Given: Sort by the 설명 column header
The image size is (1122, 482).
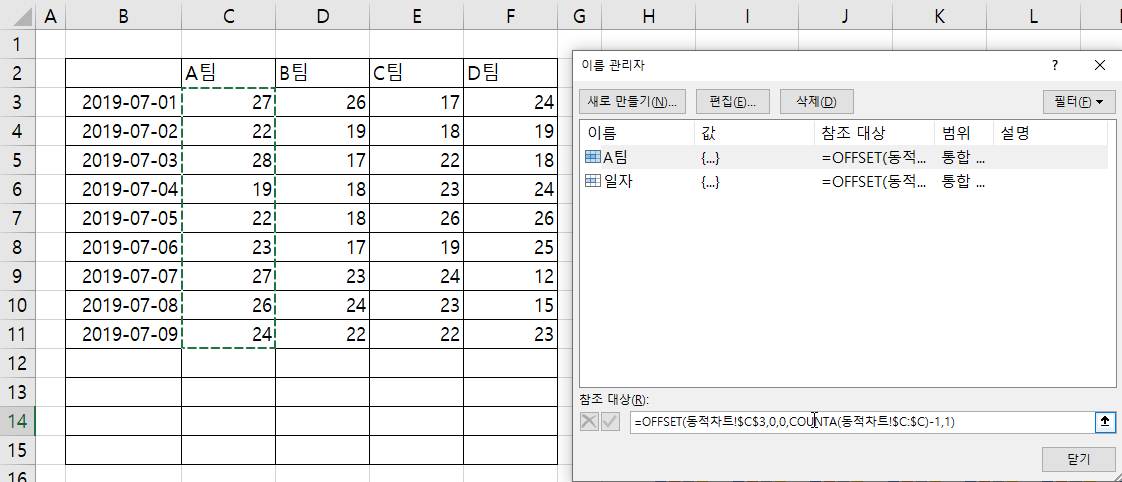Looking at the screenshot, I should 1050,133.
